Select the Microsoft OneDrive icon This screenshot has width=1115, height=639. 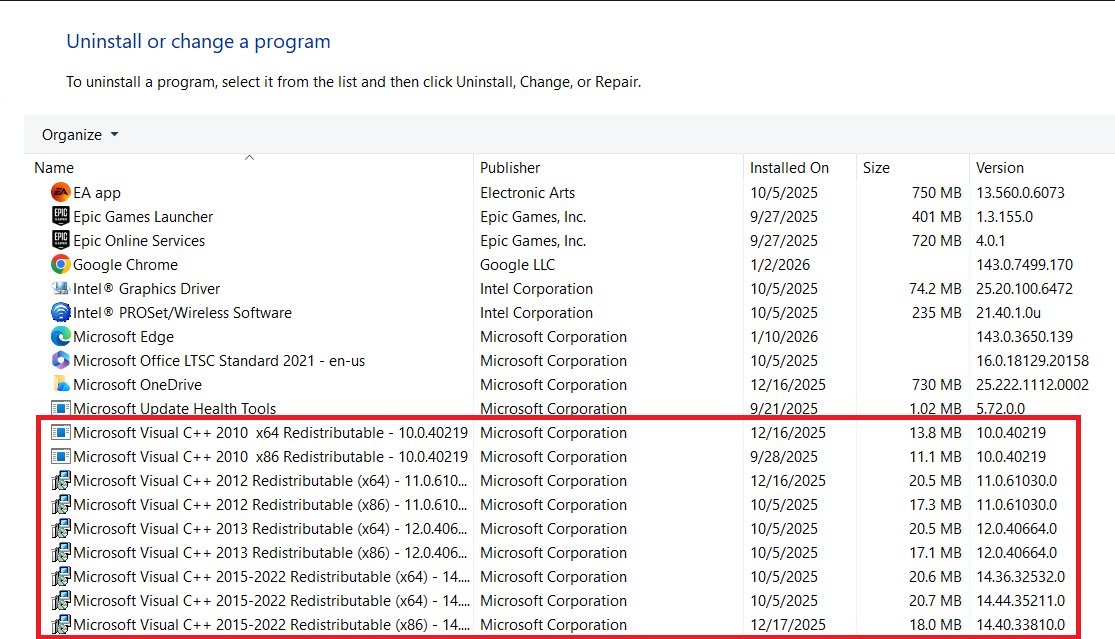tap(60, 385)
